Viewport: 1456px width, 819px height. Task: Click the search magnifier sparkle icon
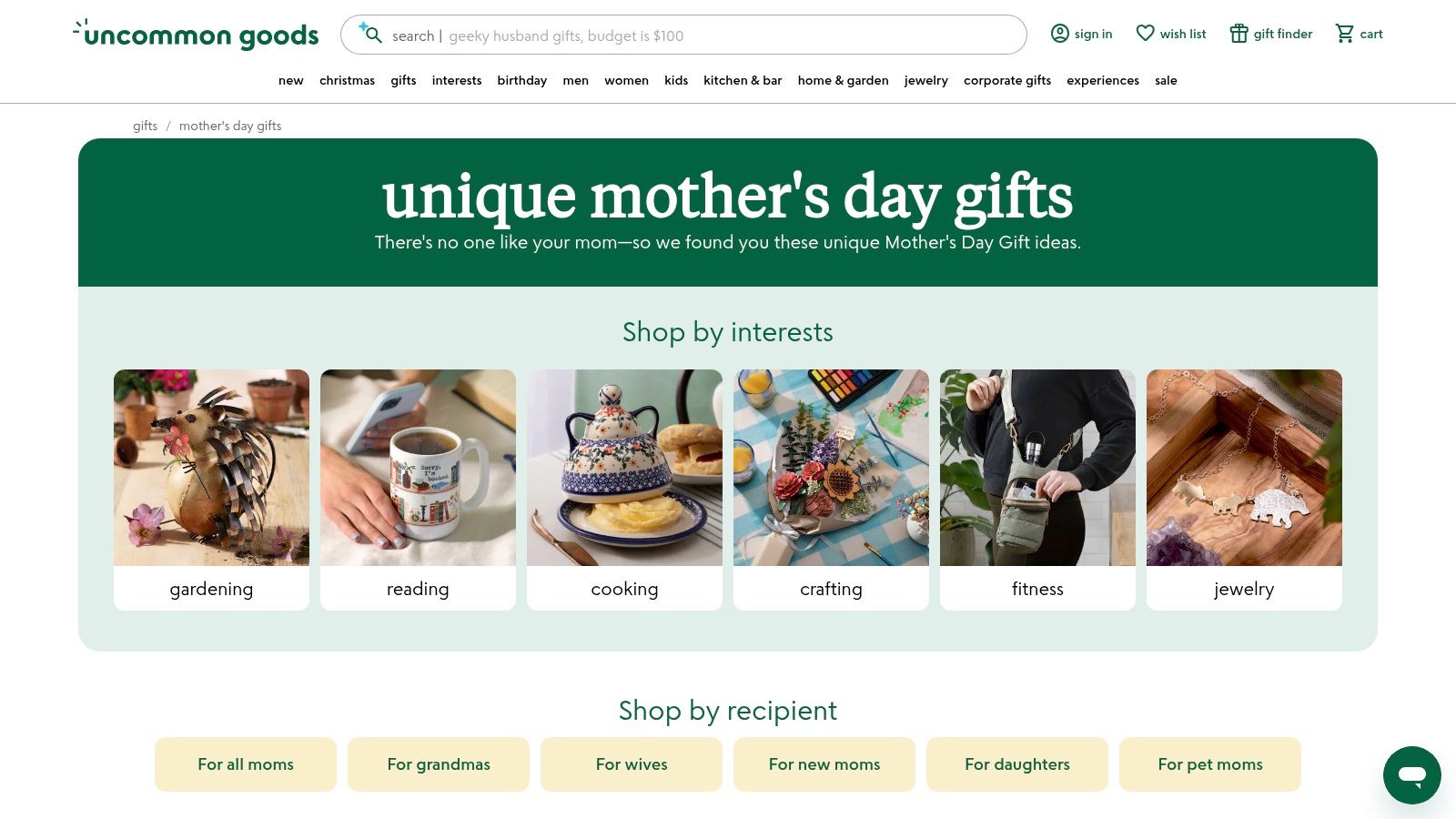[369, 34]
